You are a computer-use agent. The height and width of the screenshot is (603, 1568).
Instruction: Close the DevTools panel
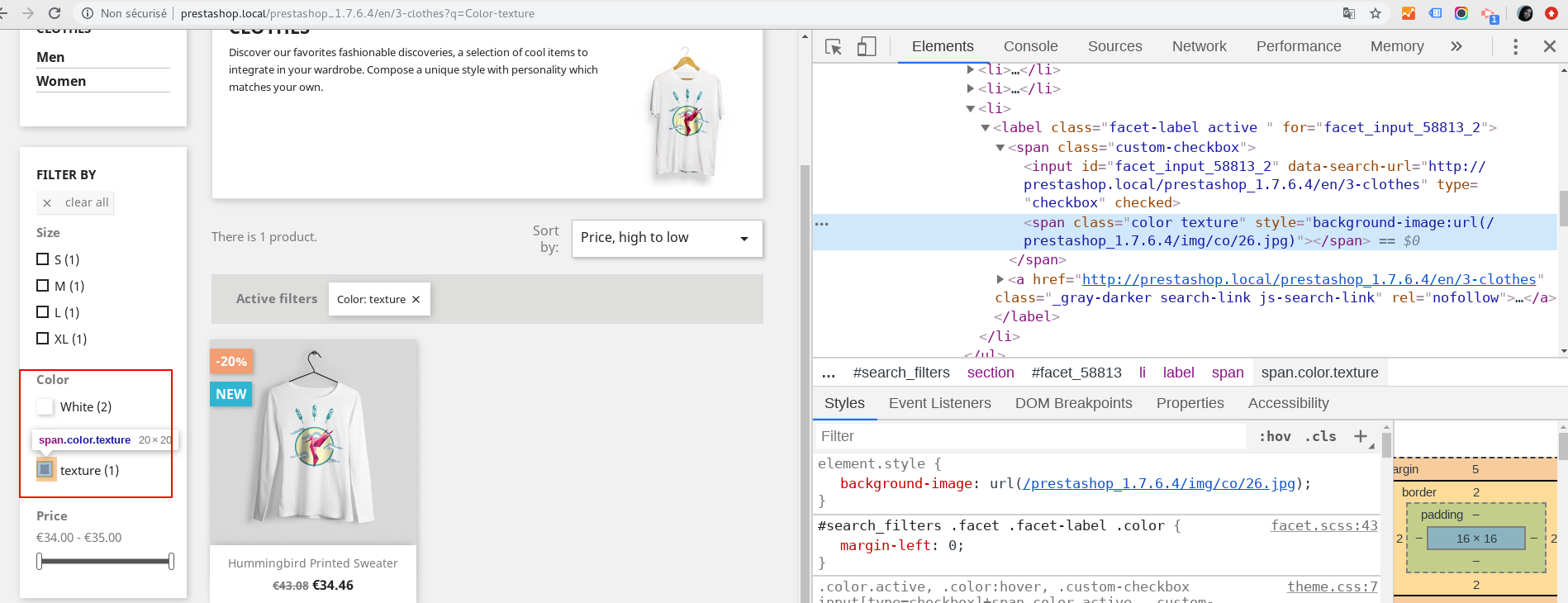pyautogui.click(x=1550, y=46)
